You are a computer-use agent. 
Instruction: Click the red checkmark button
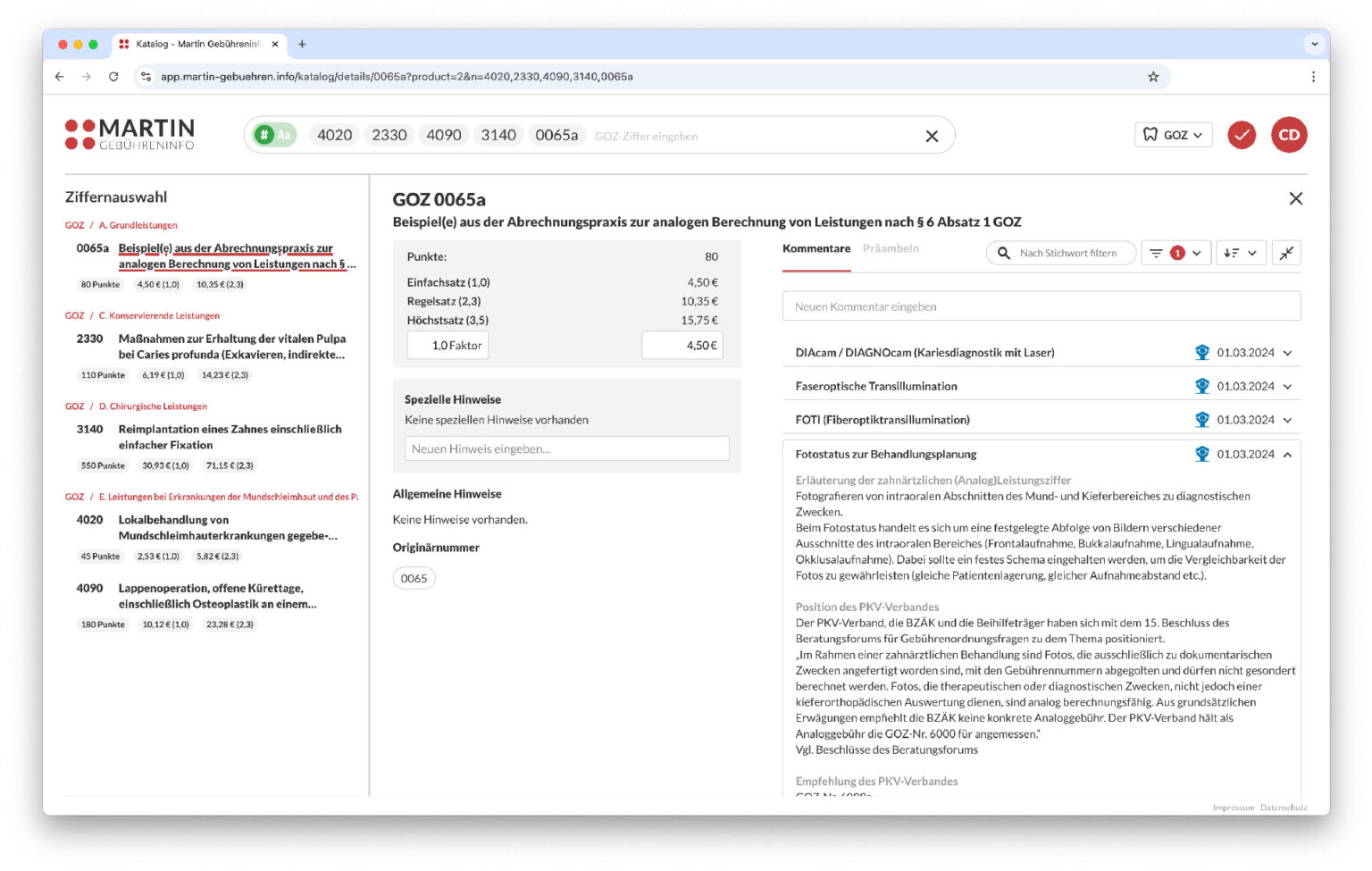(1241, 135)
